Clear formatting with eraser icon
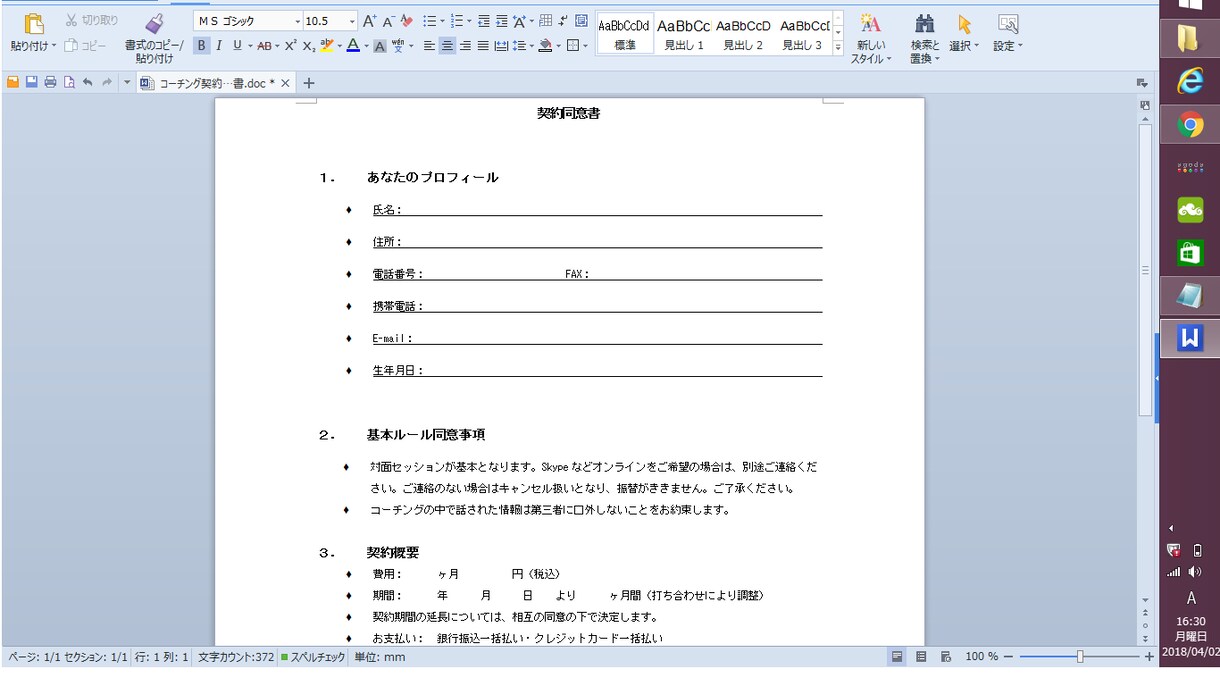Screen dimensions: 1220x686 tap(406, 21)
